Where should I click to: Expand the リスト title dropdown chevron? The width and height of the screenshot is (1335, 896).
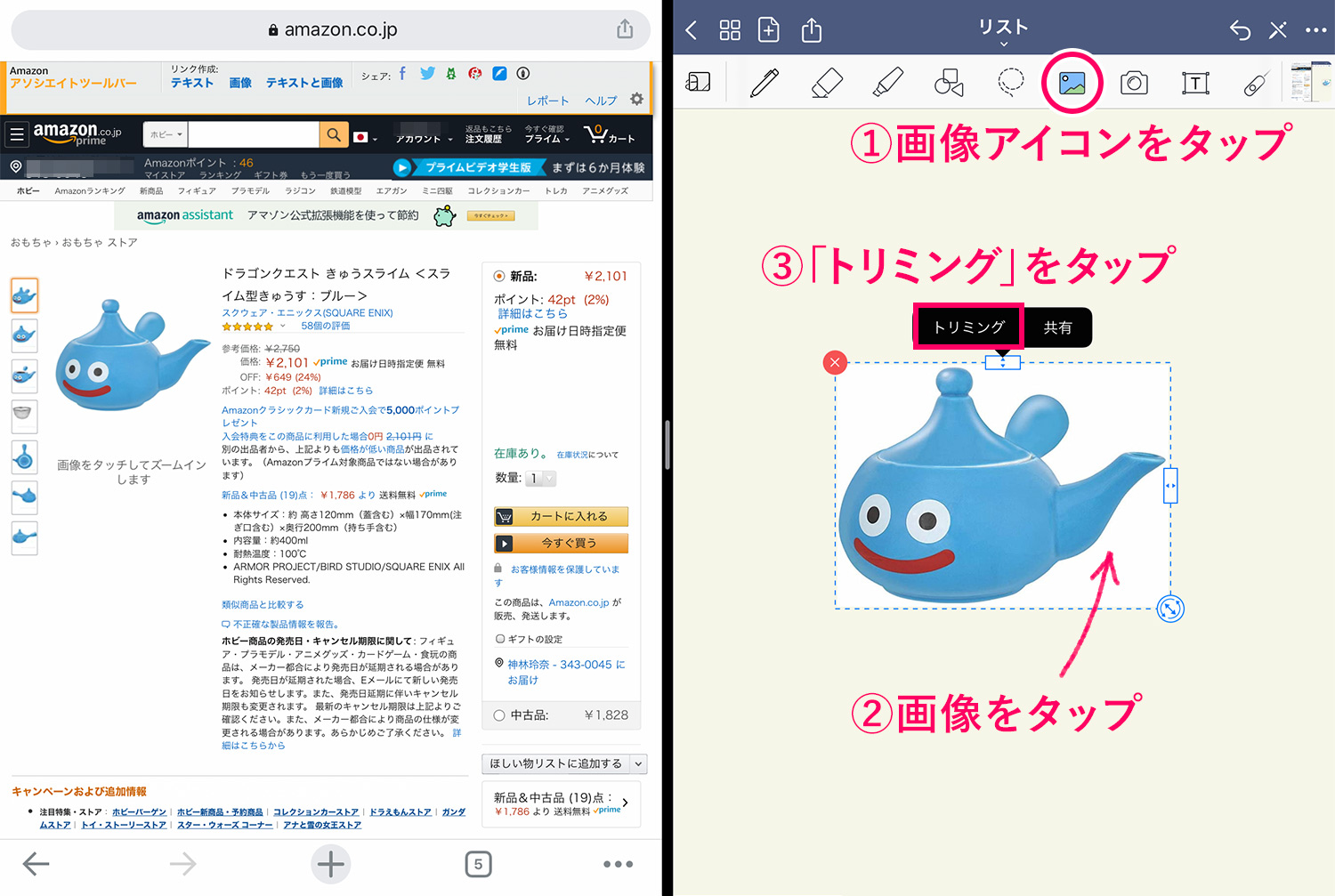[1003, 44]
